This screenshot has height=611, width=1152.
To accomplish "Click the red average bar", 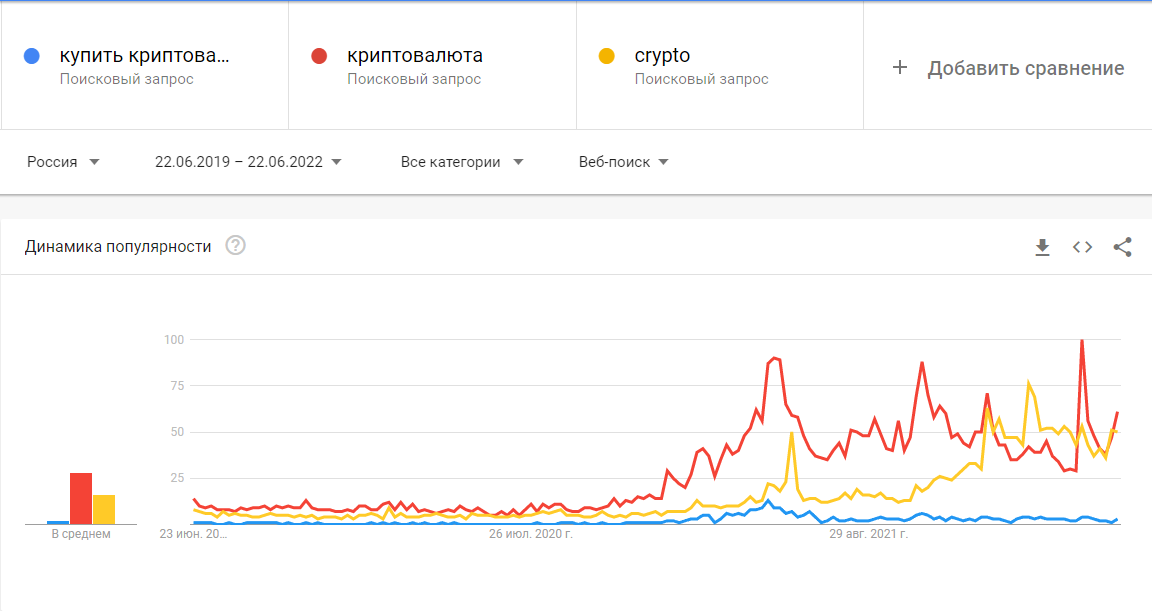I will pos(81,498).
